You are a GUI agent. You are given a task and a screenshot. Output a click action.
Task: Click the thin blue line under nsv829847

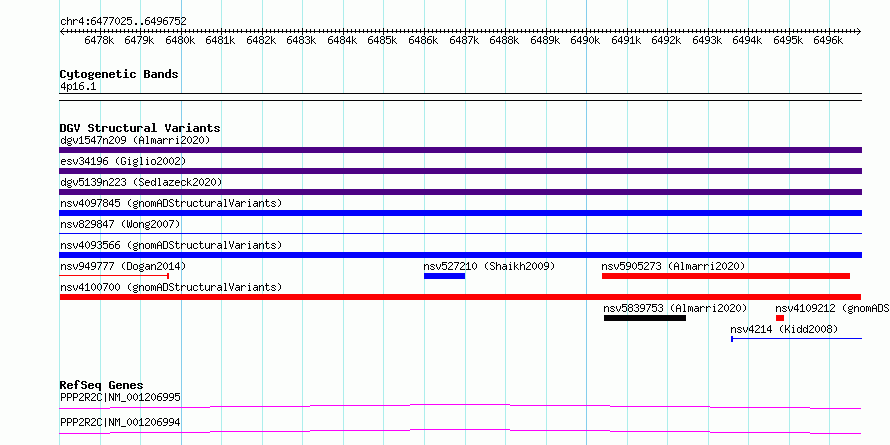(460, 233)
